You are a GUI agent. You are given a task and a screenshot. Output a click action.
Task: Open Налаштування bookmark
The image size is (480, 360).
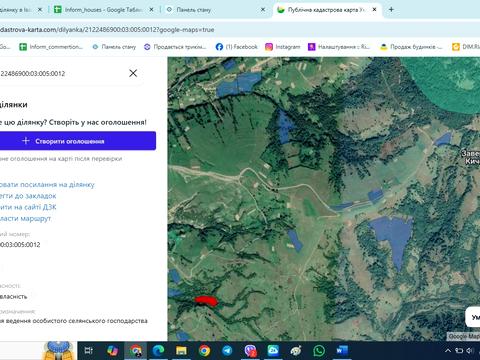(339, 47)
